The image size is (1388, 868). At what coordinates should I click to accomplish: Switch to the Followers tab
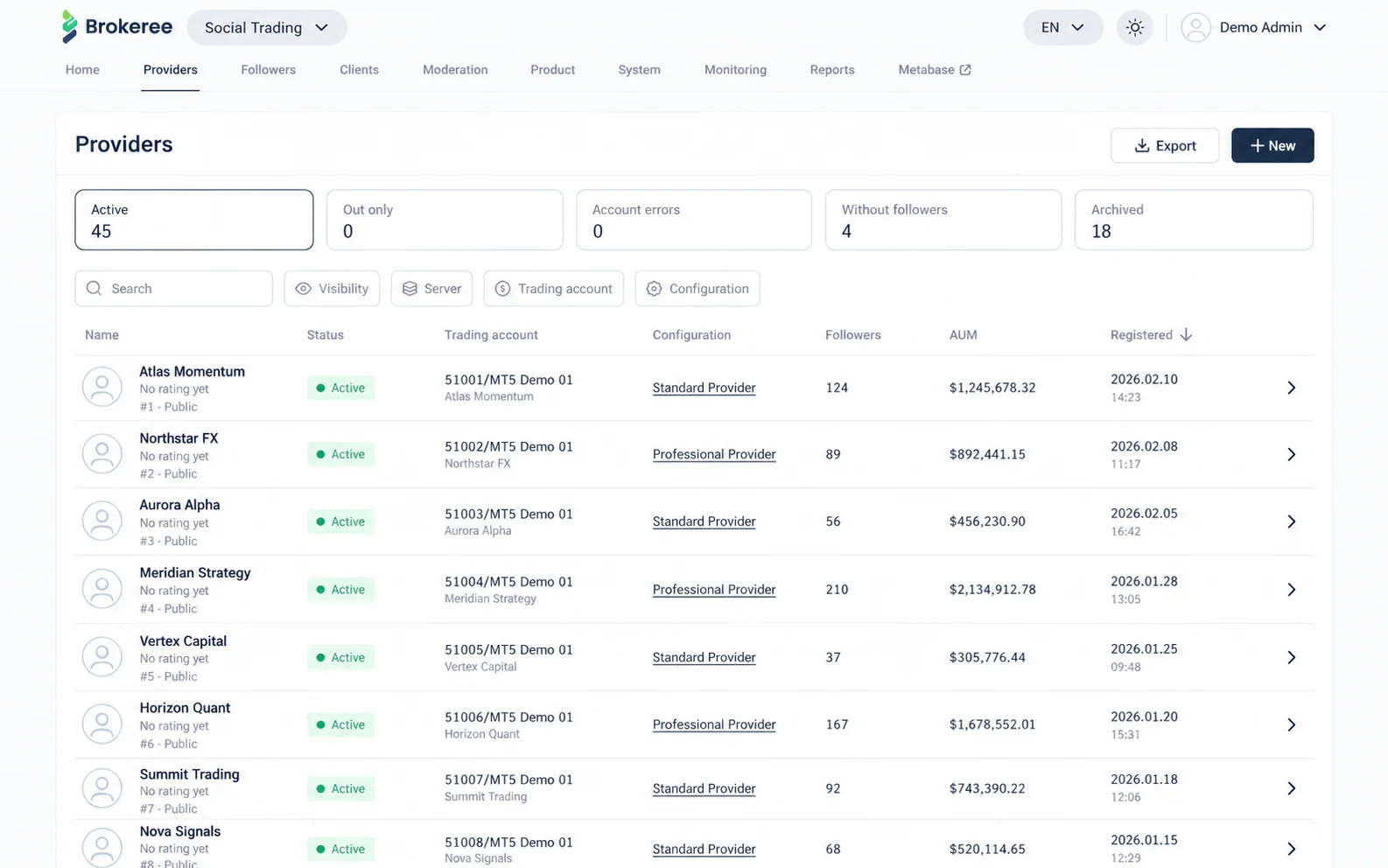tap(269, 70)
